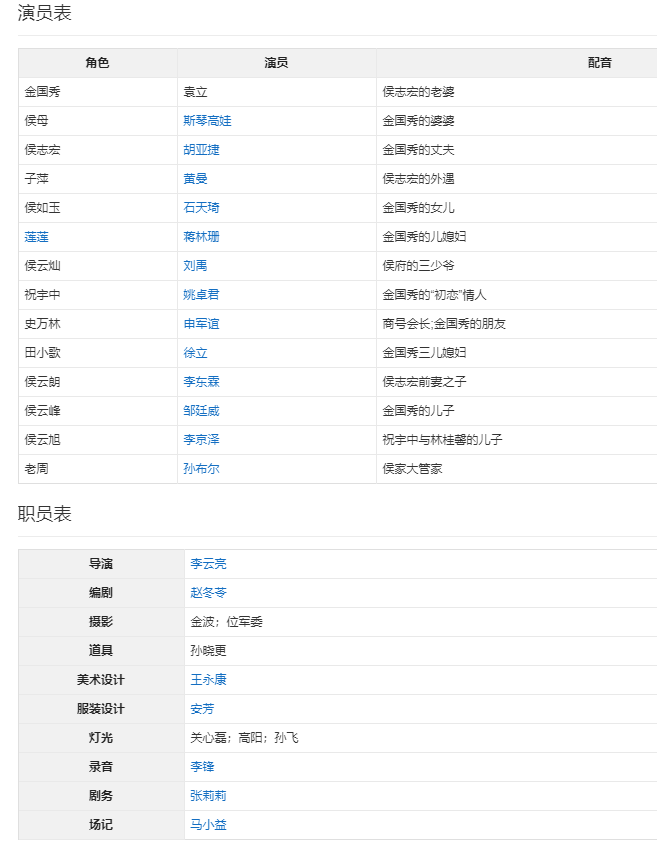657x846 pixels.
Task: Click the description 侯家大管家
Action: tap(412, 469)
